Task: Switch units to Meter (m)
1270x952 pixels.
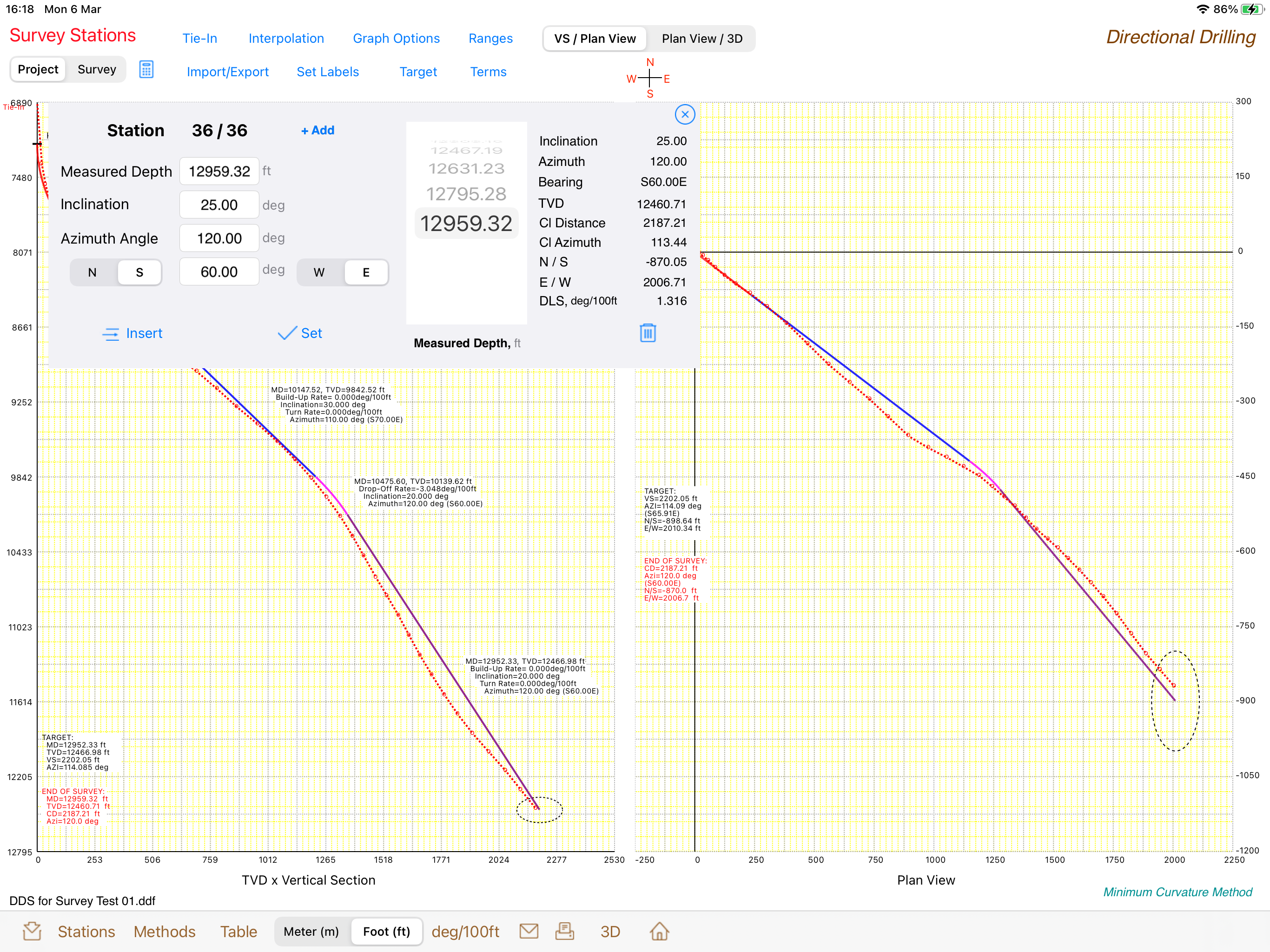Action: (311, 932)
